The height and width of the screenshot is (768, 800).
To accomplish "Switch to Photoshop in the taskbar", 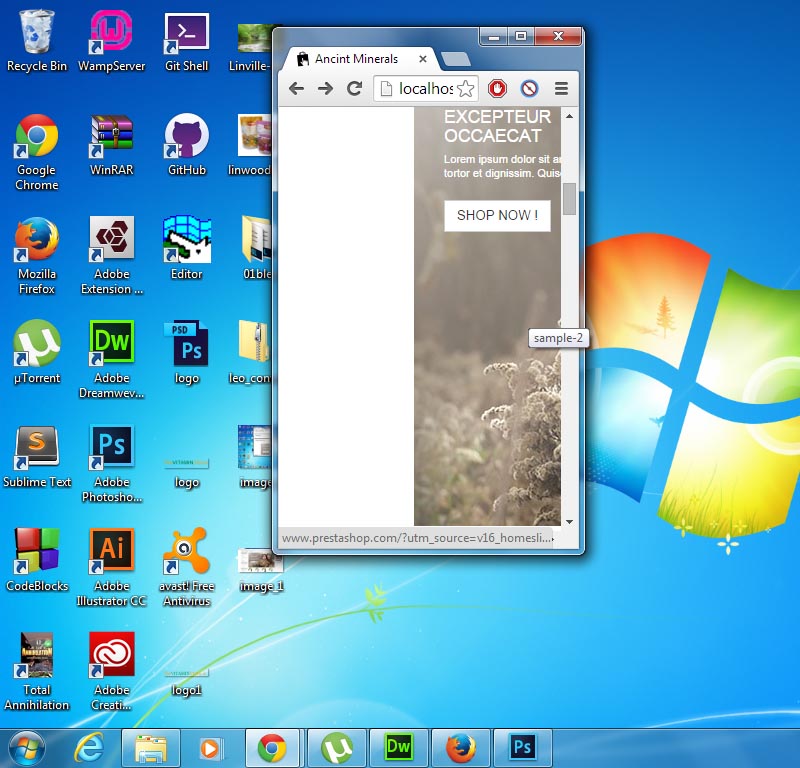I will click(521, 747).
